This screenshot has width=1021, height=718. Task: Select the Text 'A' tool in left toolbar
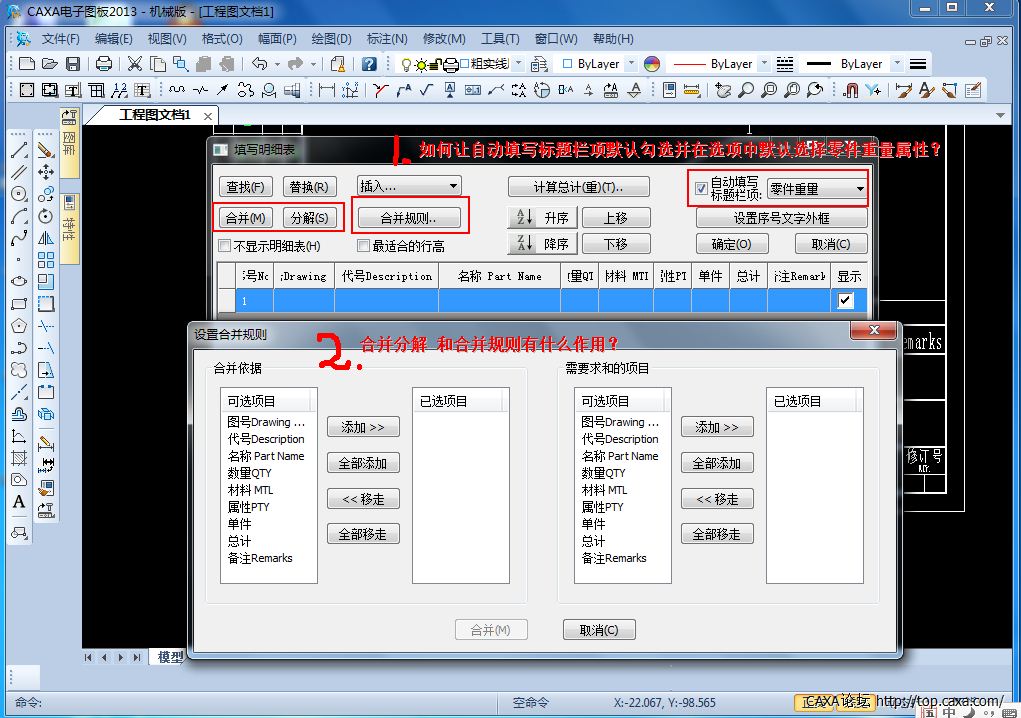(19, 502)
